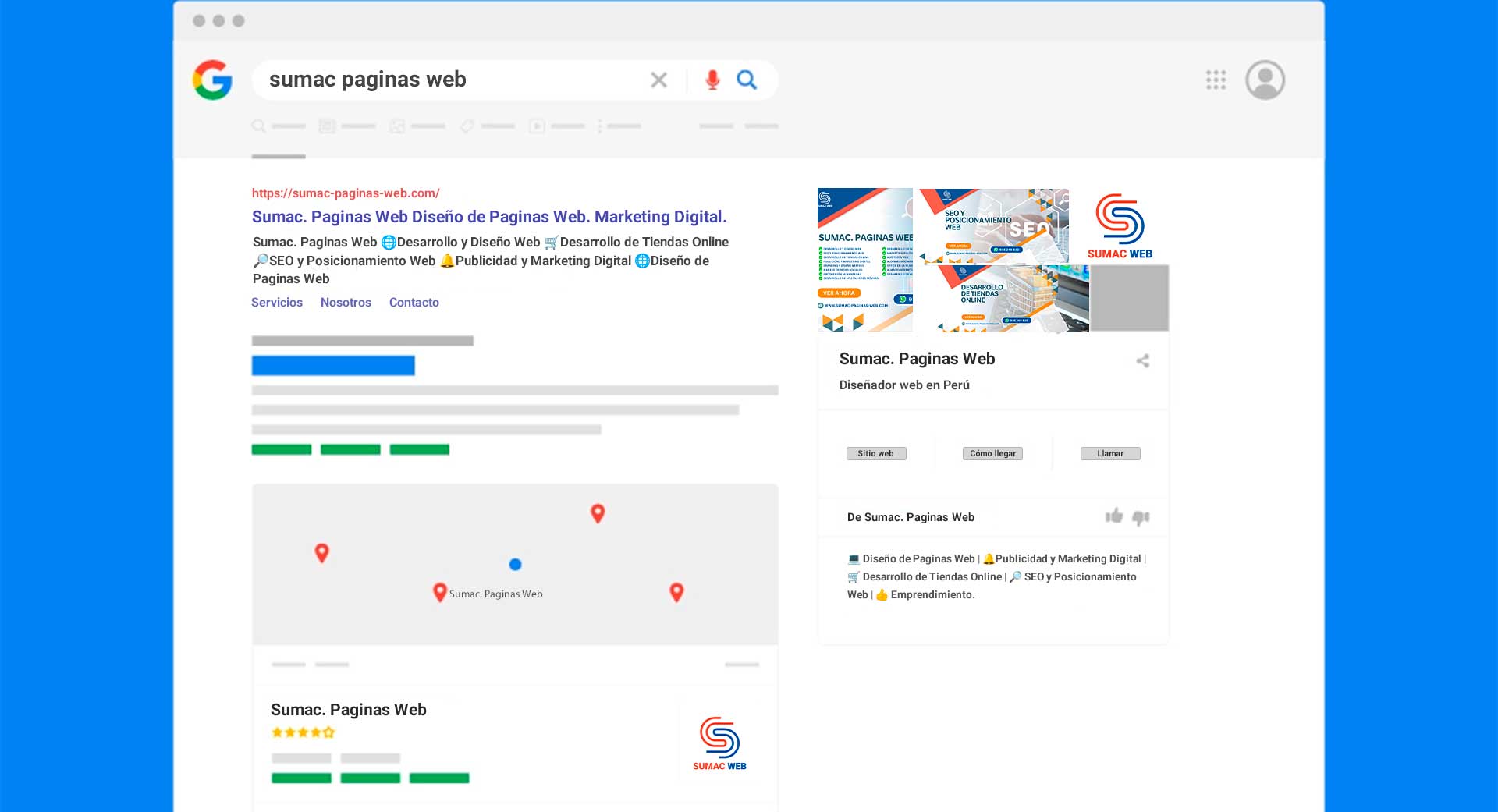This screenshot has width=1498, height=812.
Task: Click the blue magnifier search icon
Action: click(x=747, y=80)
